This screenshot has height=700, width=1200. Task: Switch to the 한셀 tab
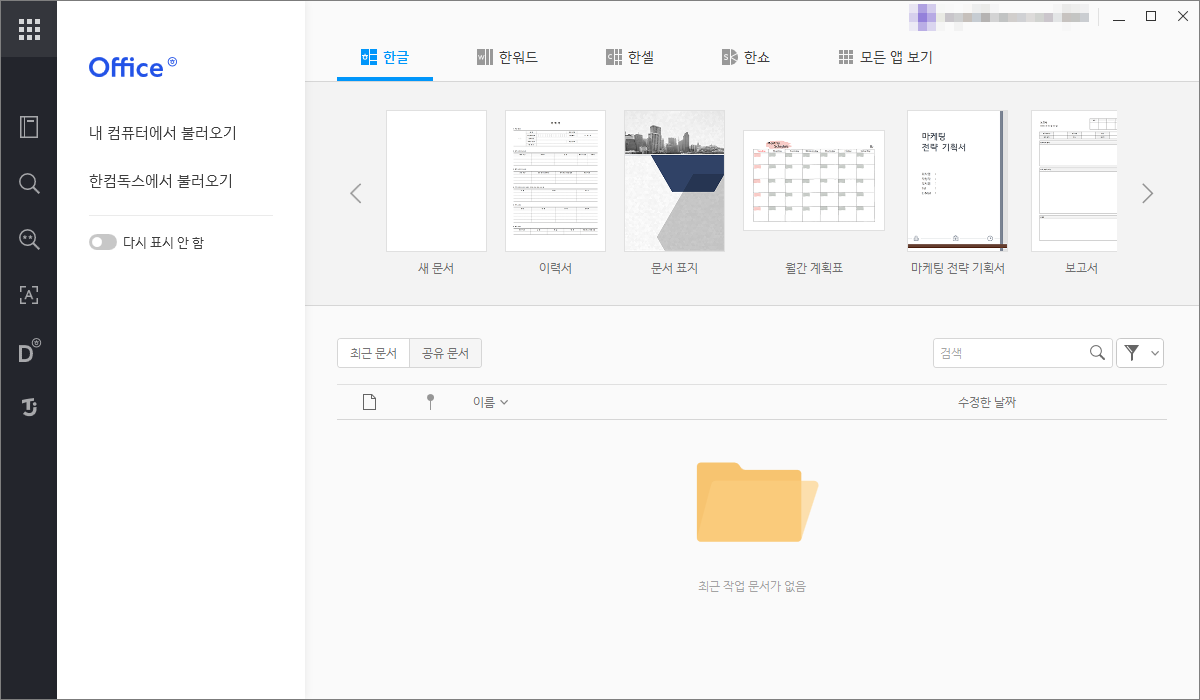(x=630, y=57)
